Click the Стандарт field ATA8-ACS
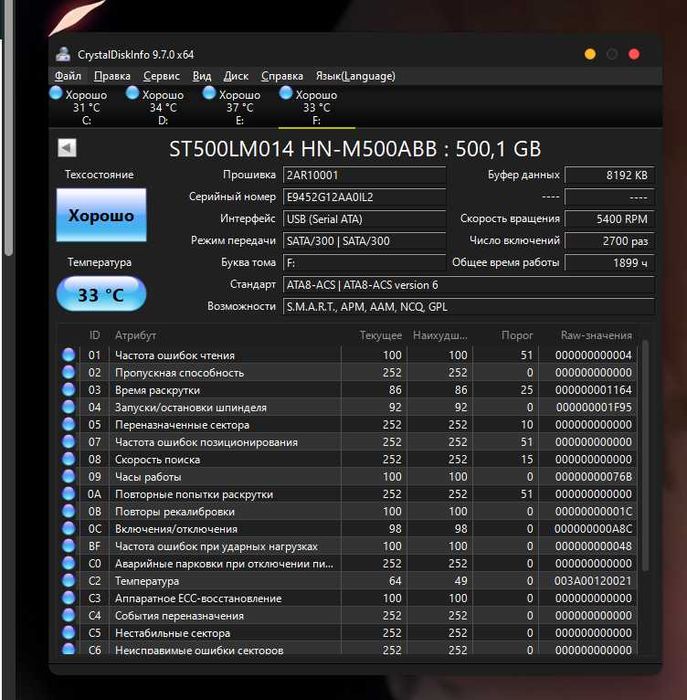Viewport: 687px width, 700px height. coord(469,285)
